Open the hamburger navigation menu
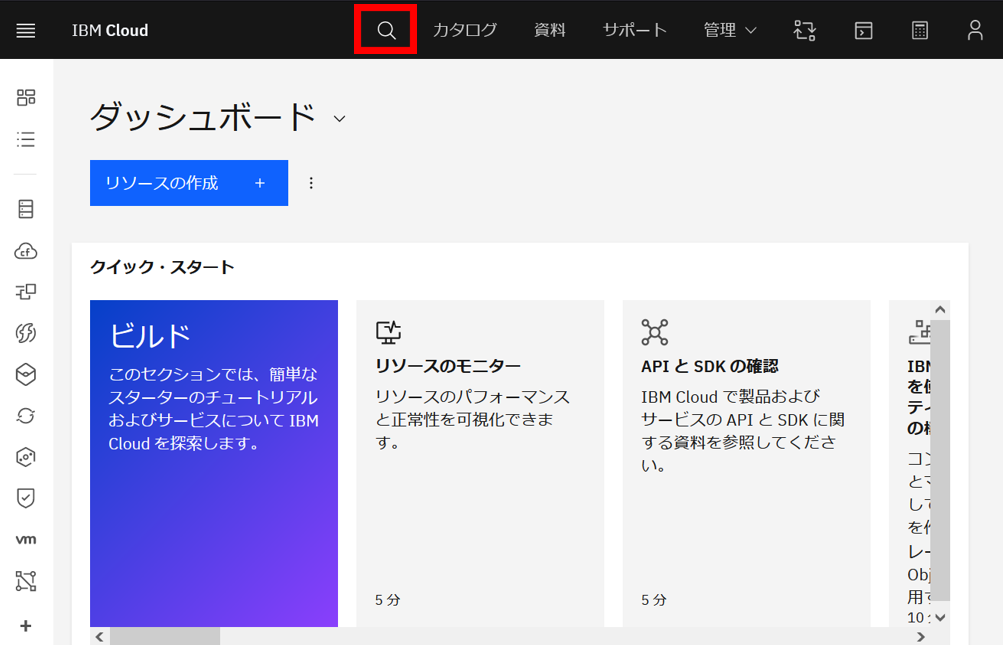 tap(25, 29)
